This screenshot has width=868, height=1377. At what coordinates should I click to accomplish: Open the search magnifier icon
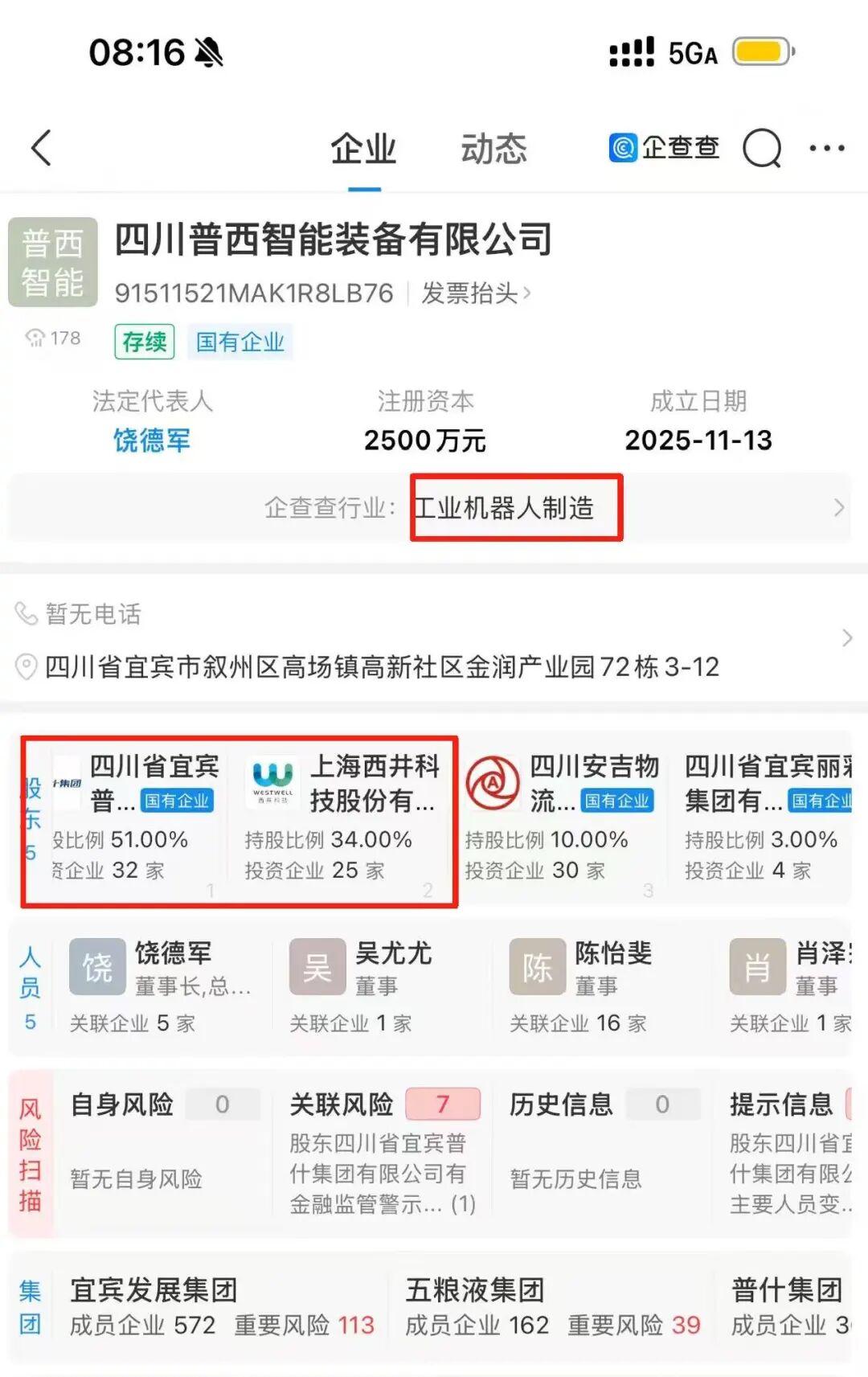click(762, 148)
